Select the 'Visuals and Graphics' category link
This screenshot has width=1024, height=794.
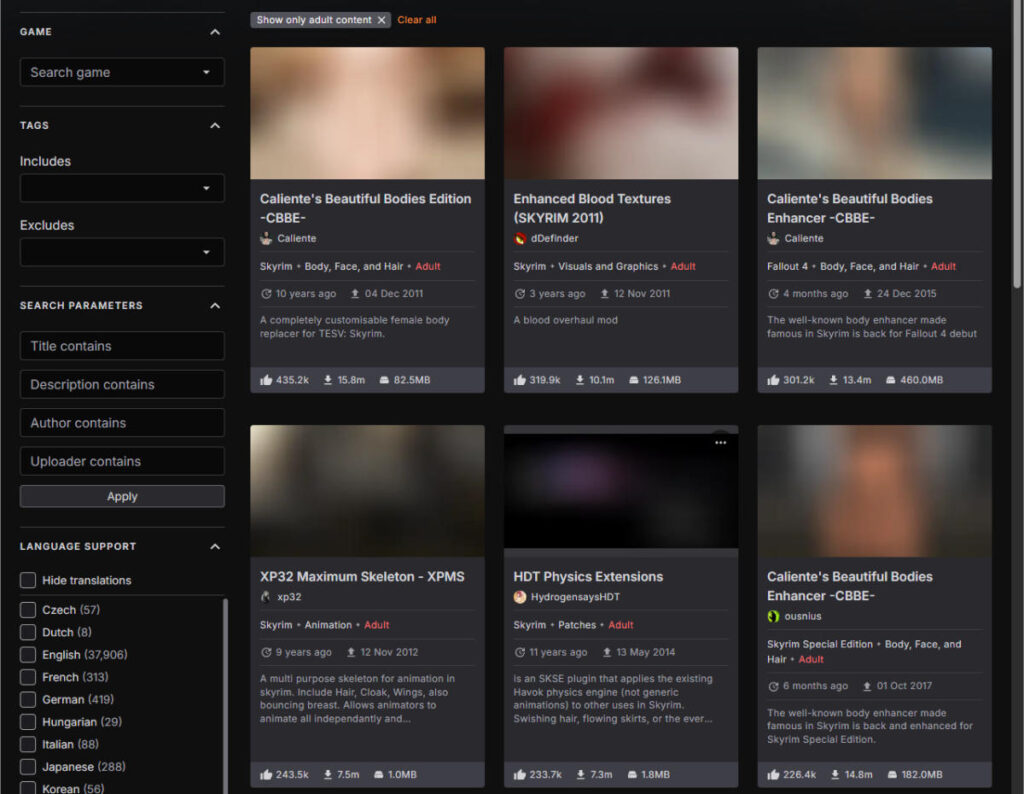(x=608, y=266)
